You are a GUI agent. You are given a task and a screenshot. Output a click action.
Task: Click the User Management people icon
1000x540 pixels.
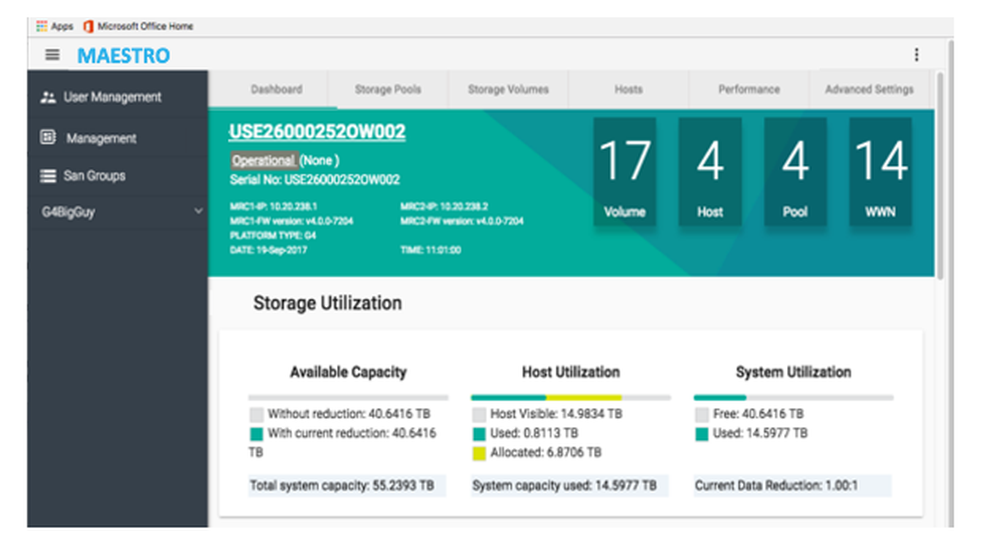(x=48, y=97)
